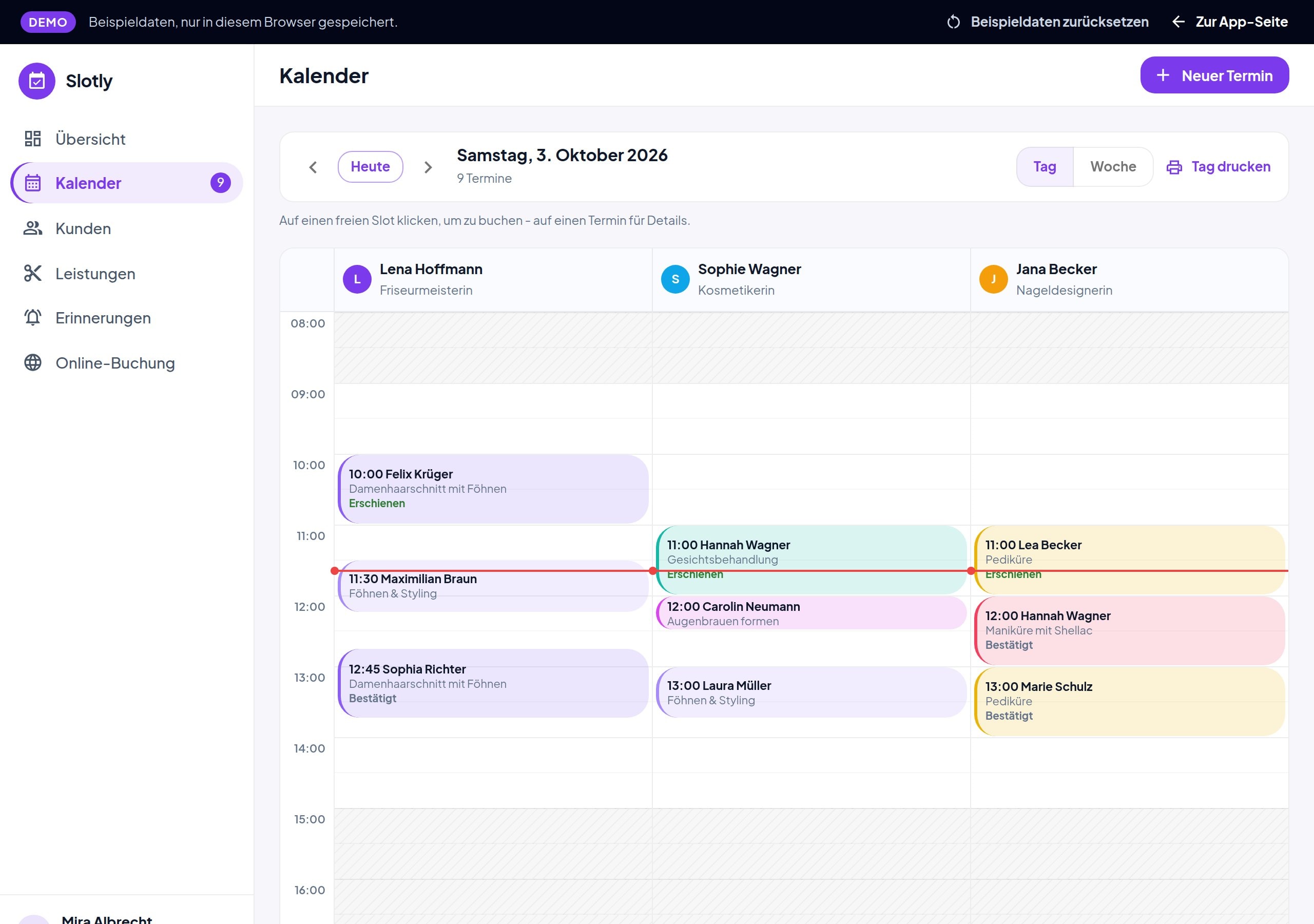Open Kunden in the sidebar
This screenshot has height=924, width=1314.
point(126,228)
